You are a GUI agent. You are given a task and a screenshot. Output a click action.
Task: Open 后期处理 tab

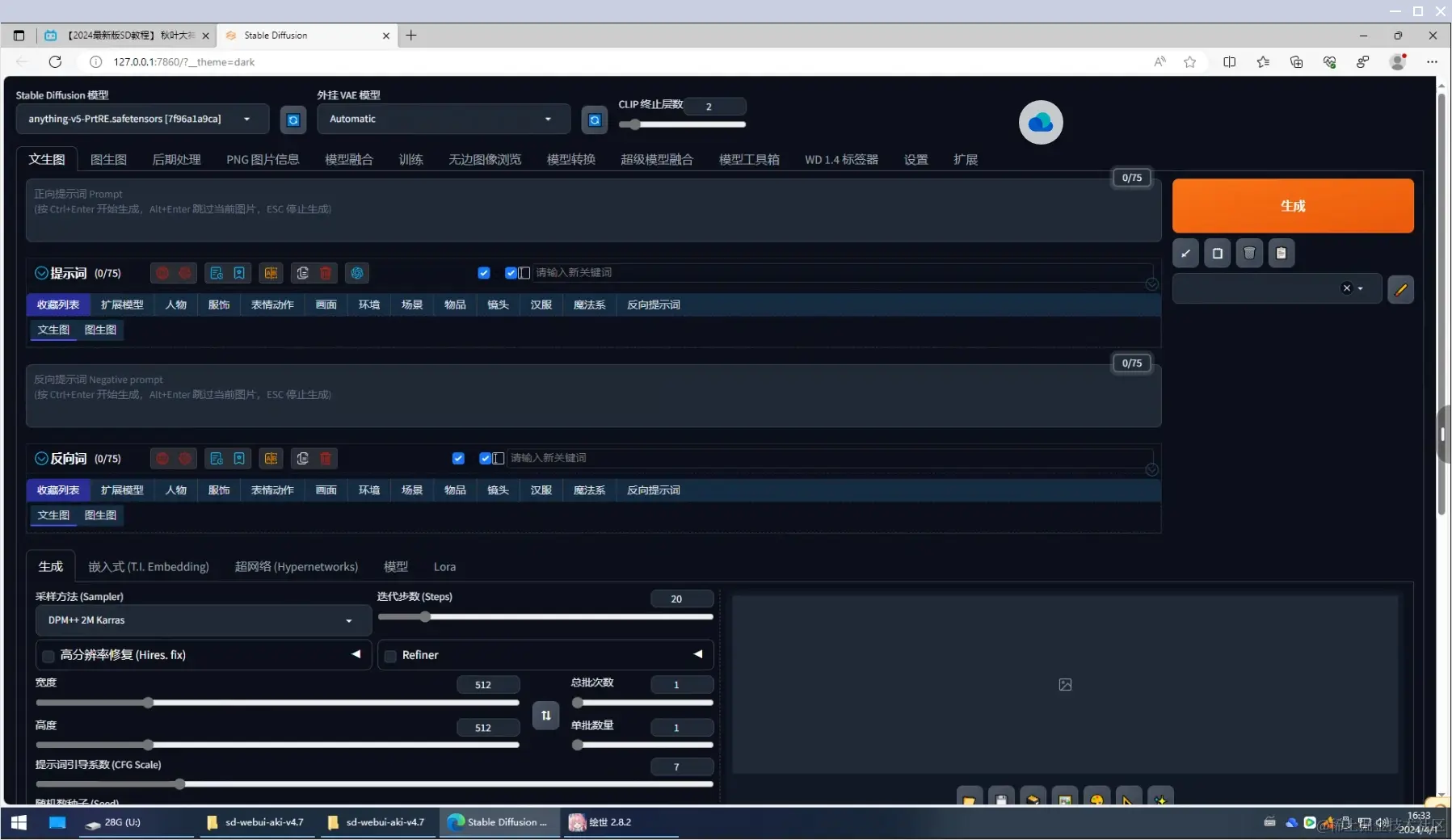[x=176, y=160]
